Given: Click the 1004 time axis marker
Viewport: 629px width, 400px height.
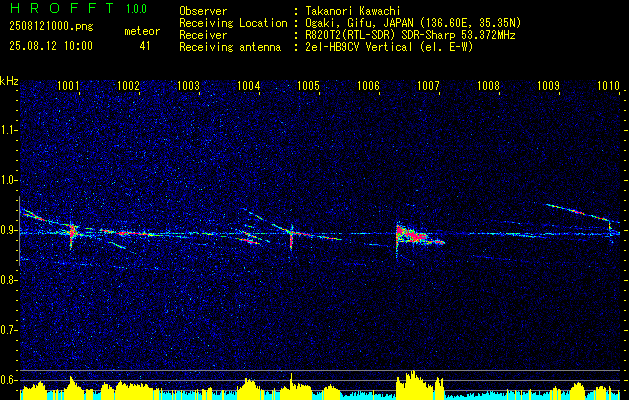Looking at the screenshot, I should point(249,86).
